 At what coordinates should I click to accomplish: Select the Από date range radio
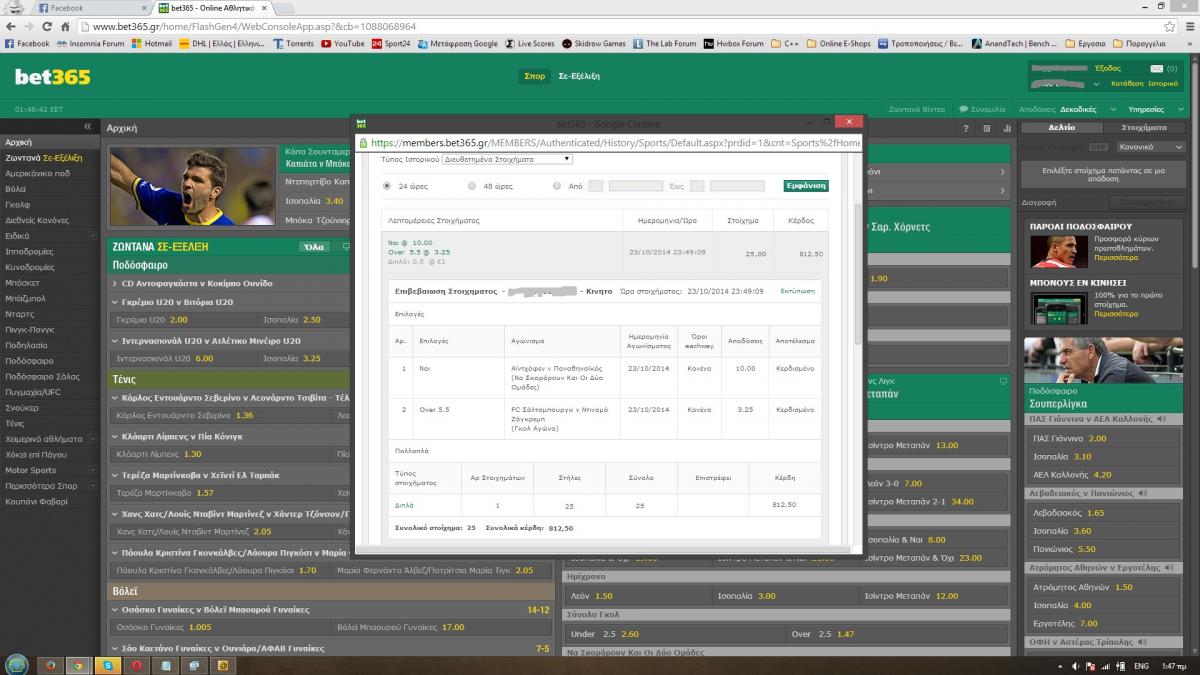[x=557, y=186]
